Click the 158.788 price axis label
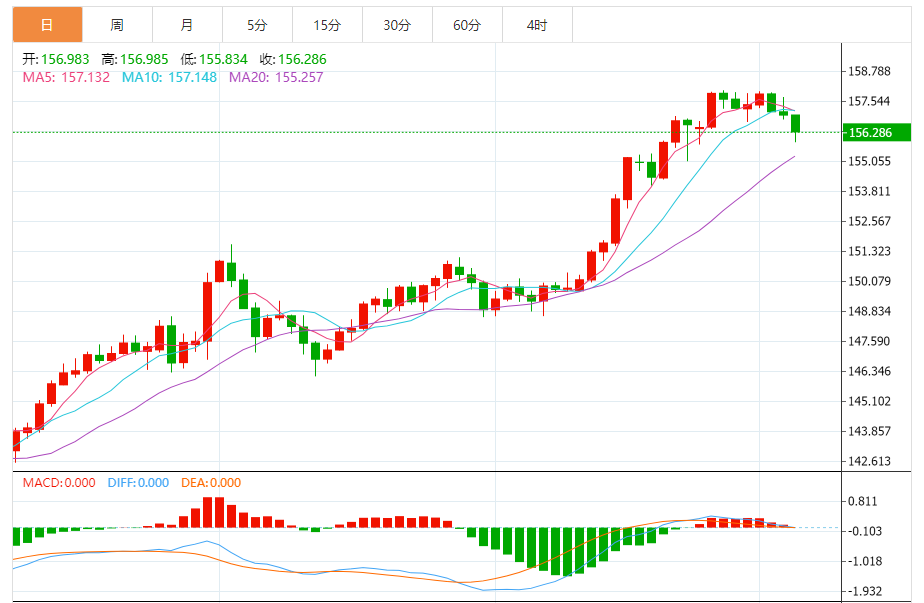This screenshot has width=924, height=603. click(869, 71)
